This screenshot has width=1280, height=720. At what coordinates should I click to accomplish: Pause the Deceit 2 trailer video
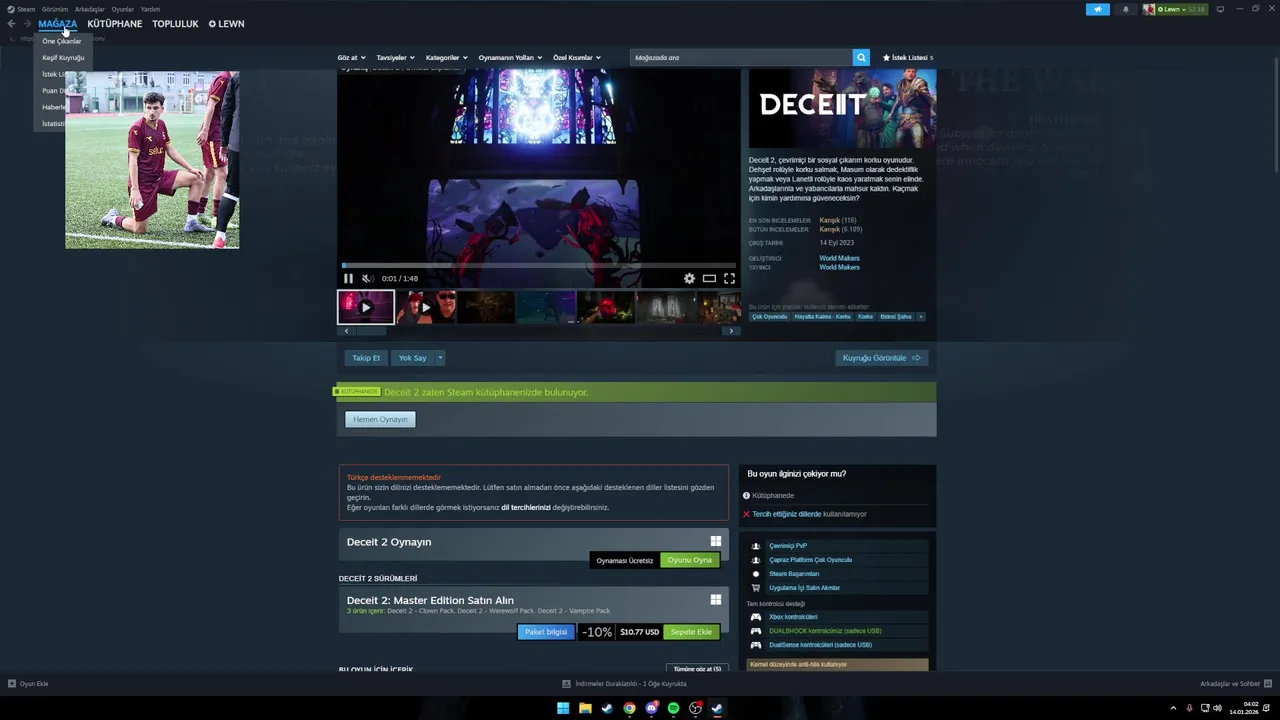click(348, 279)
